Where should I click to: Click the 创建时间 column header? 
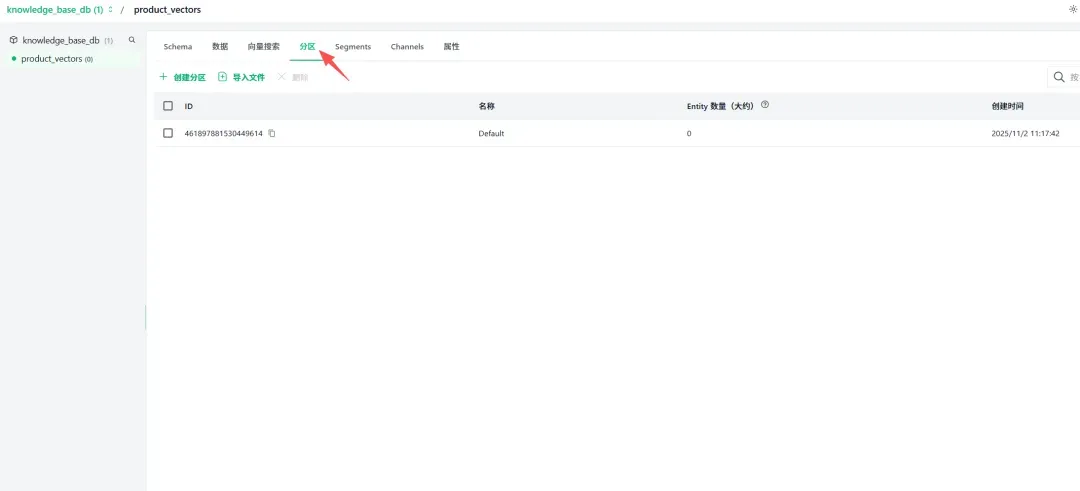click(x=1007, y=107)
